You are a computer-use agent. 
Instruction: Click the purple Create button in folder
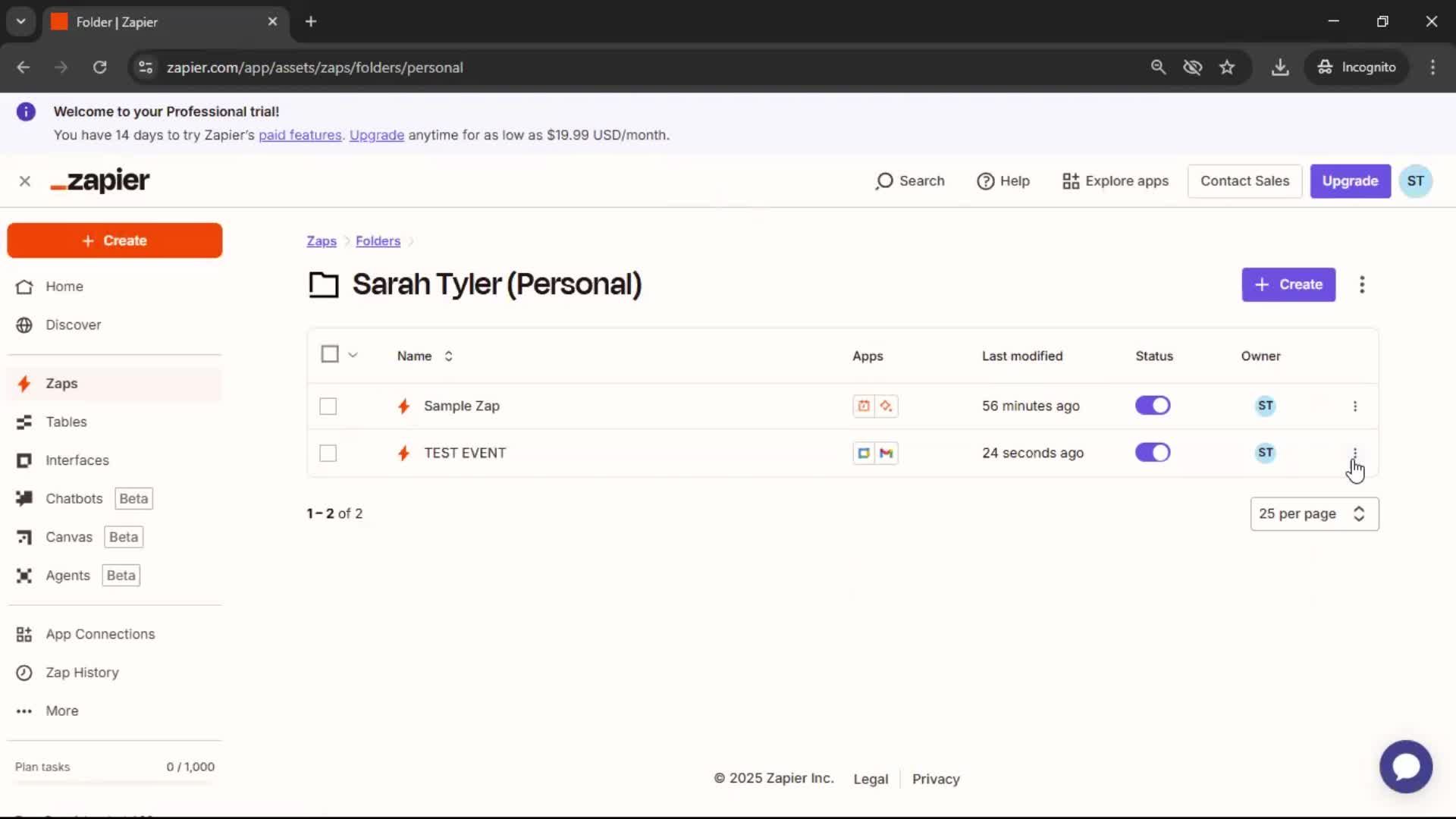(1288, 284)
